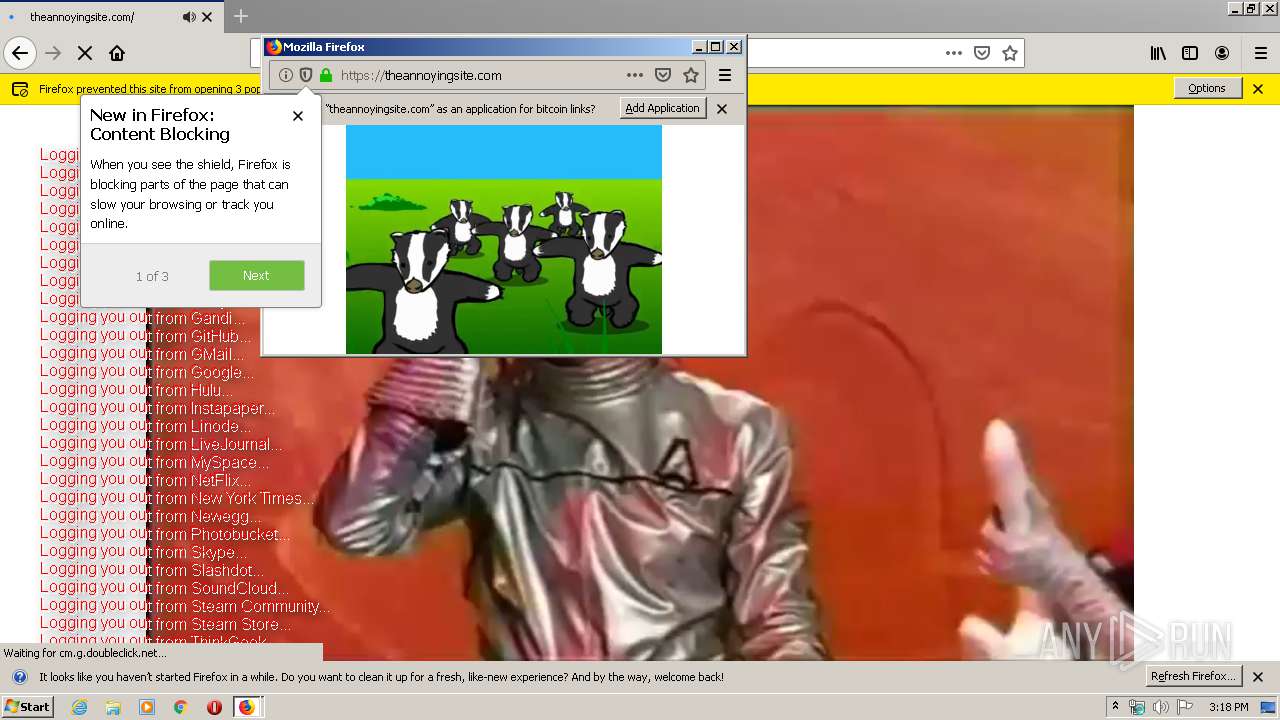Click the 3:18 PM clock
Image resolution: width=1280 pixels, height=720 pixels.
pos(1228,707)
